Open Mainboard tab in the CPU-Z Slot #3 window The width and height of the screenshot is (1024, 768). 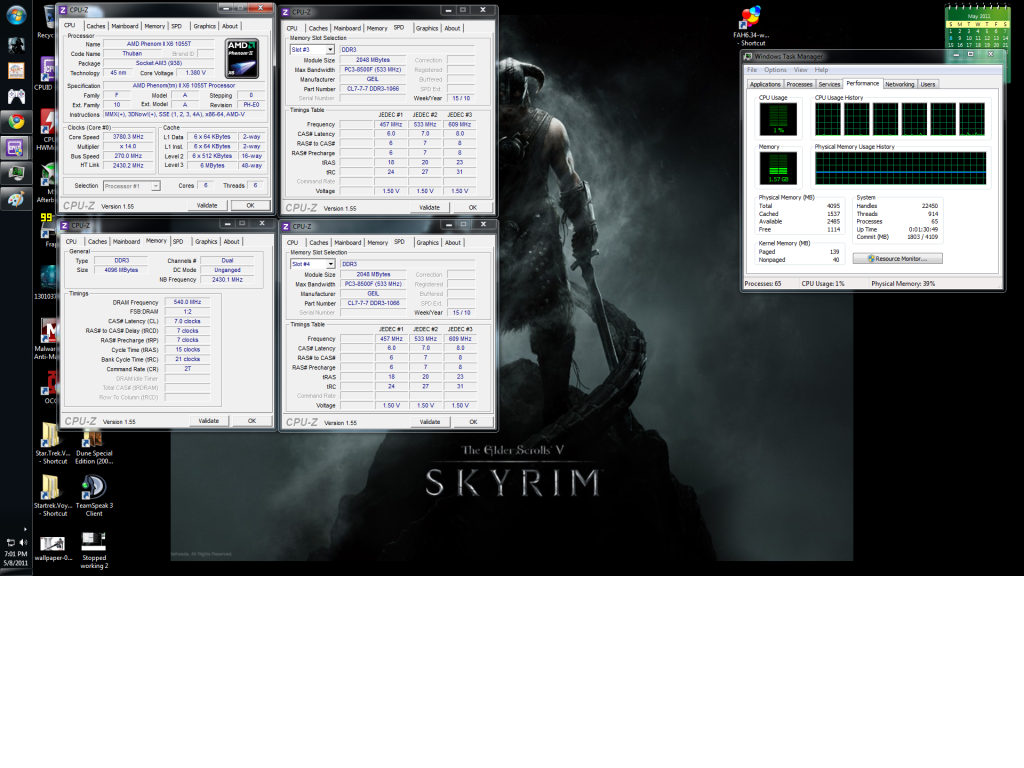click(347, 28)
